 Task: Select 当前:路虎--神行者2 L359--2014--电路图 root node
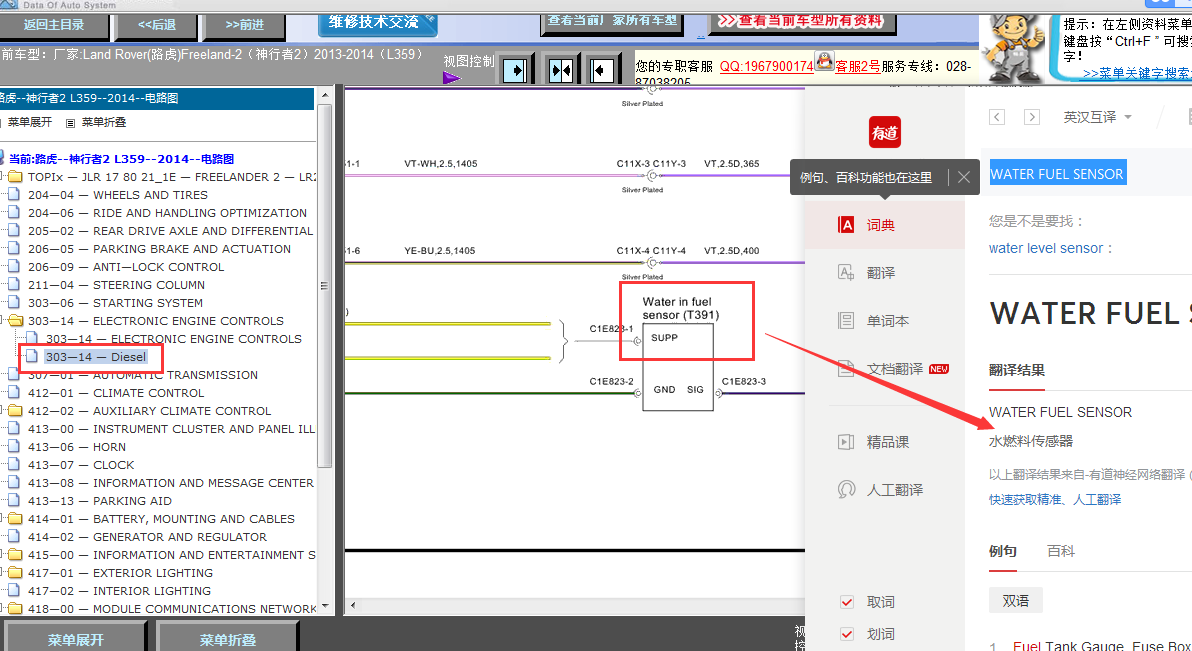click(121, 159)
